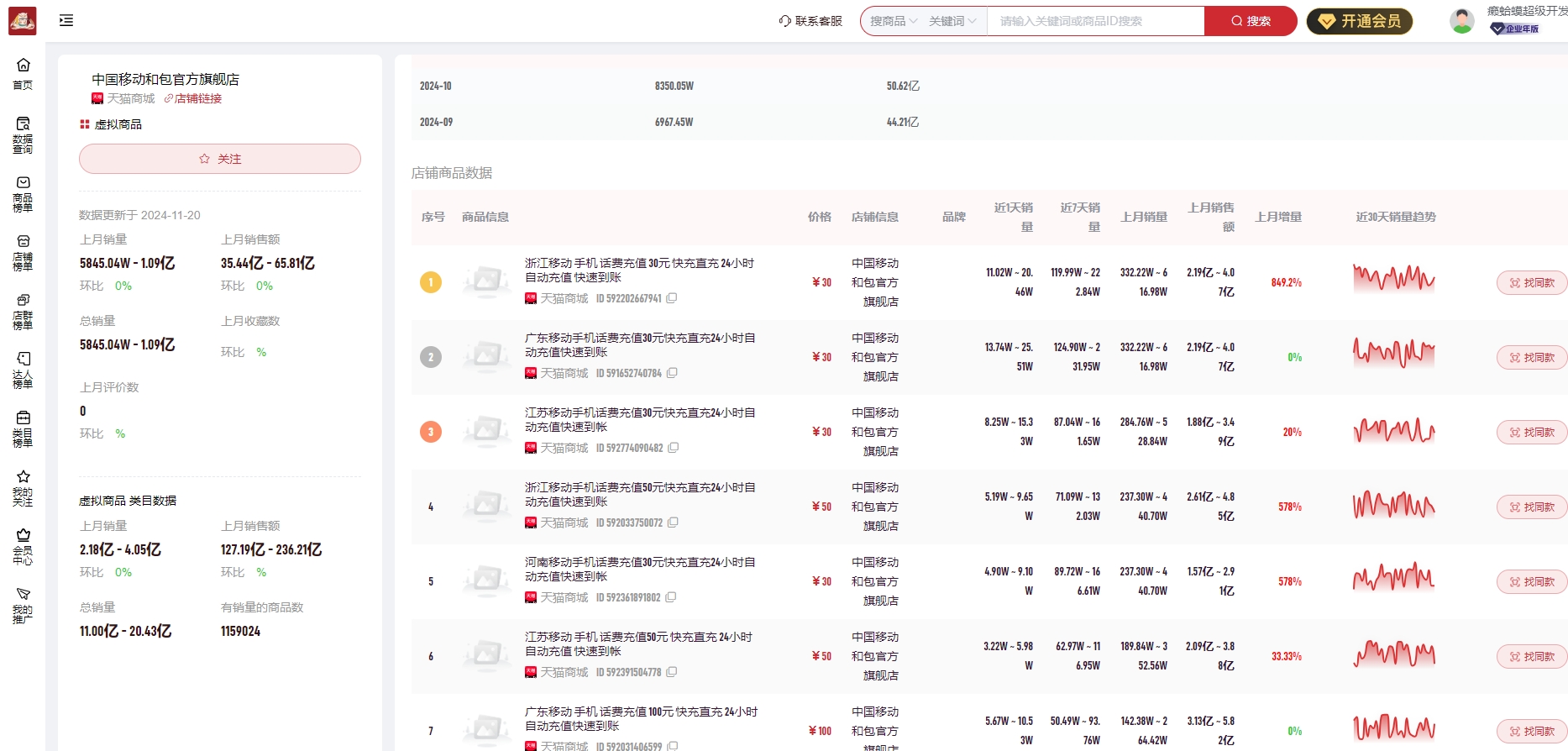Expand the 关键词 search mode dropdown
Image resolution: width=1568 pixels, height=751 pixels.
[x=952, y=21]
